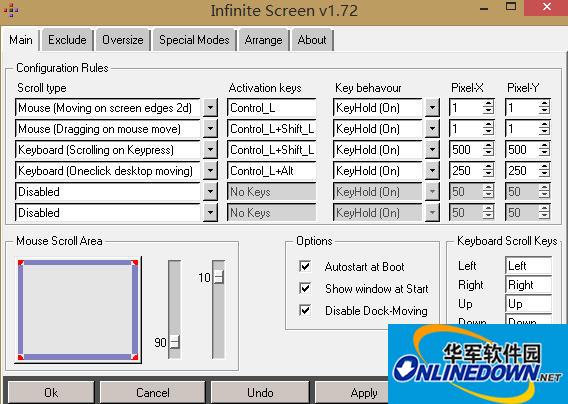Click the Left keyboard scroll key field
568x404 pixels.
click(529, 266)
